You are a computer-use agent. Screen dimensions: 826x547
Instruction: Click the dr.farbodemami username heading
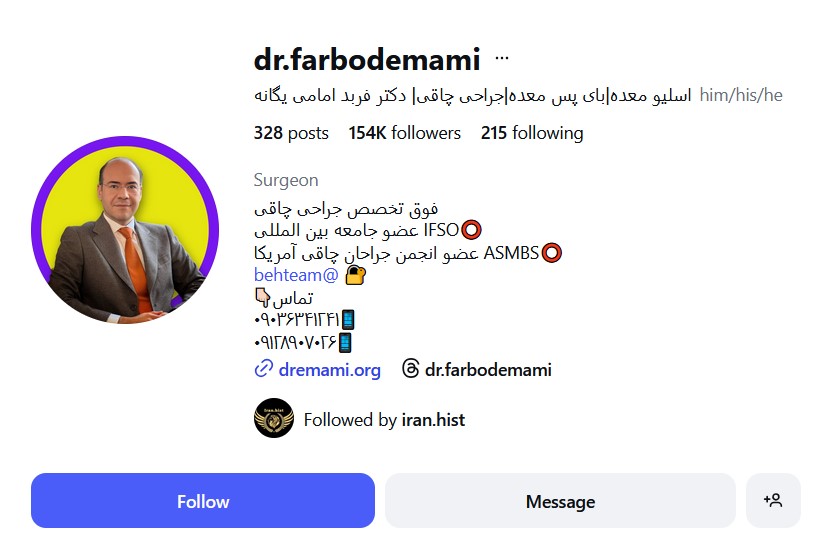tap(367, 59)
